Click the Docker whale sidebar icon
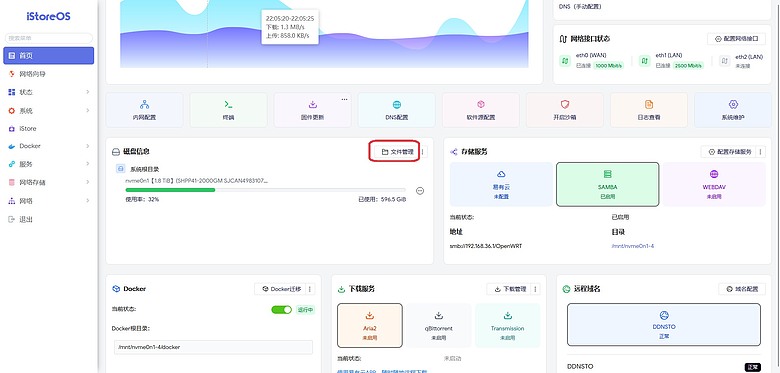This screenshot has height=373, width=780. pyautogui.click(x=12, y=146)
